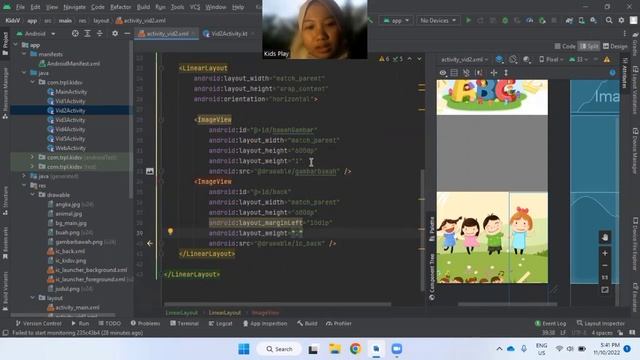Screen dimensions: 640x360
Task: Click the editor horizontal scrollbar
Action: [278, 304]
